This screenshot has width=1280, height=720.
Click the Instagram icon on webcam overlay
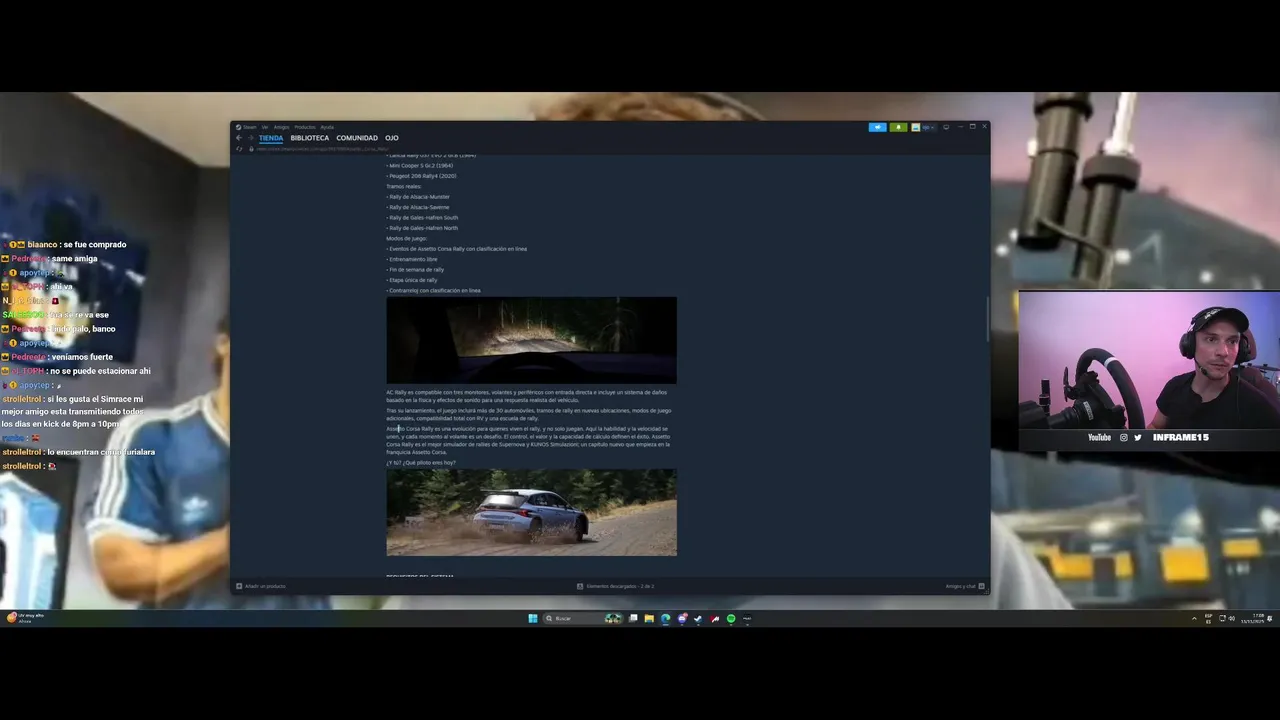pyautogui.click(x=1123, y=437)
